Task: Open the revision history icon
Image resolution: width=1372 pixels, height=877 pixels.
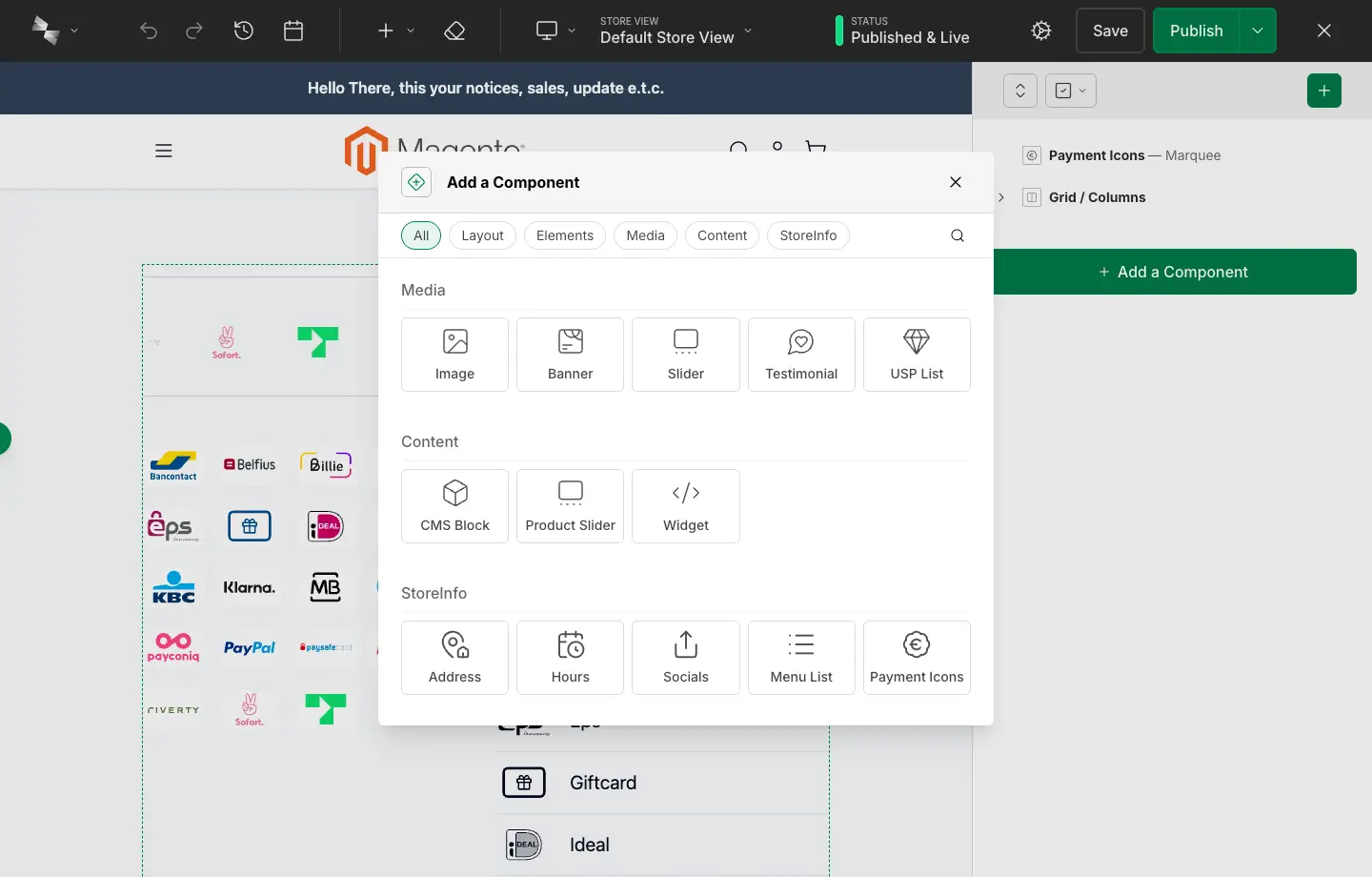Action: click(244, 31)
